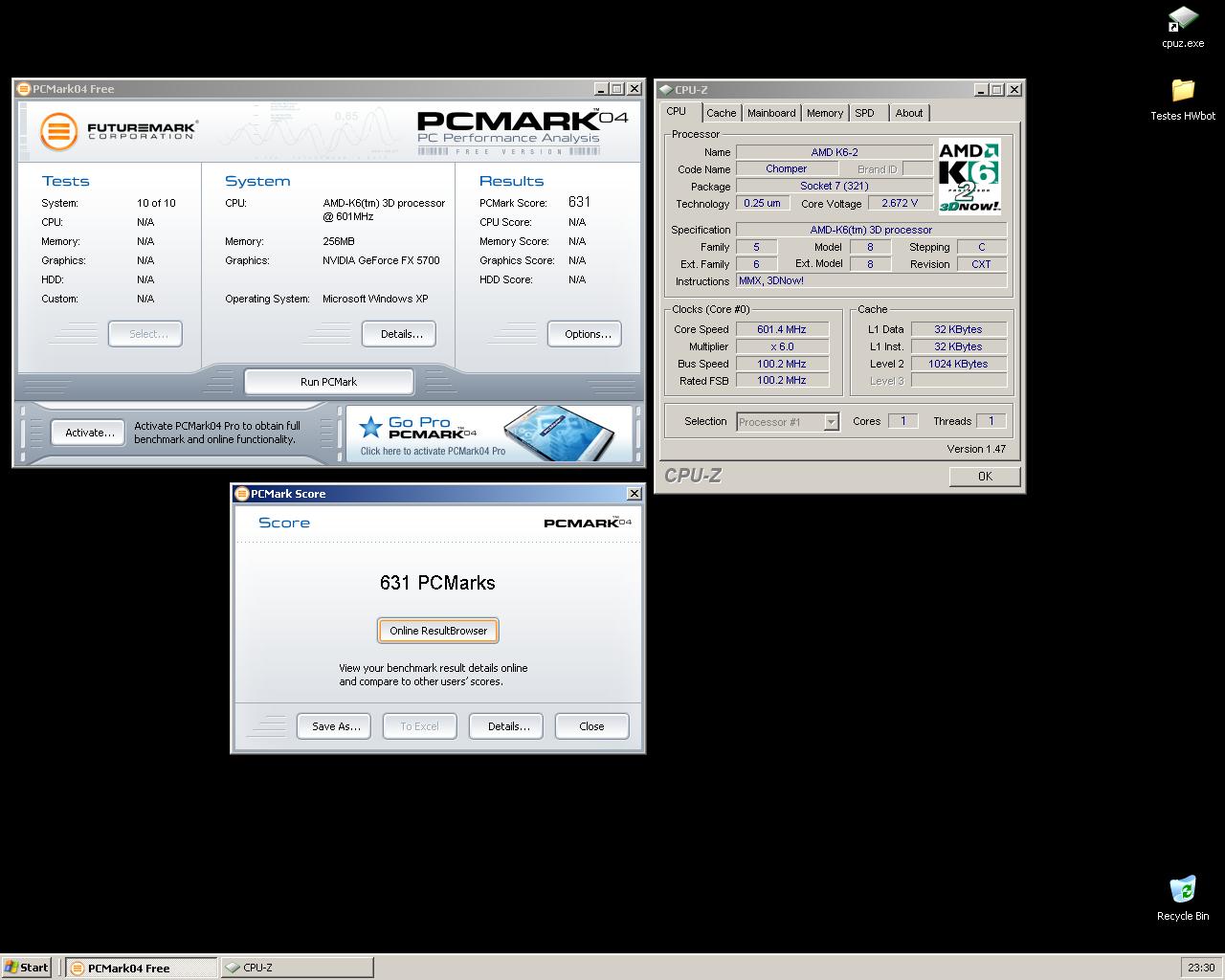
Task: Click the Level 2 cache value 1024 KBytes
Action: (958, 364)
